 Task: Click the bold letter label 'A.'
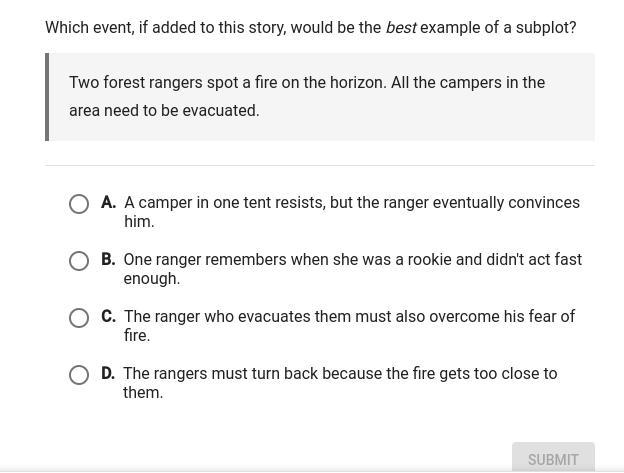109,202
